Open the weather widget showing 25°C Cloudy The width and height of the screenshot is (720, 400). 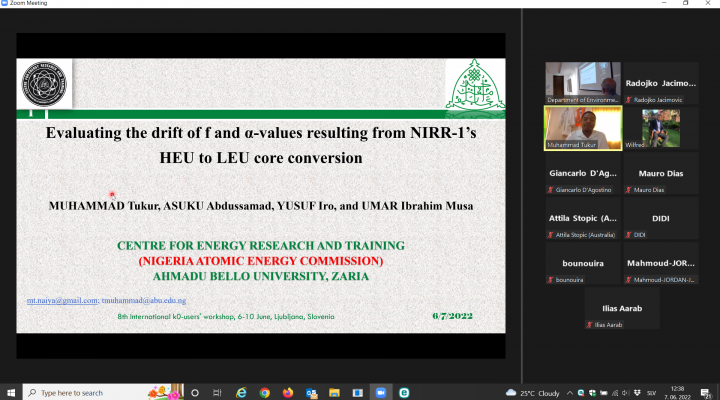pyautogui.click(x=533, y=393)
